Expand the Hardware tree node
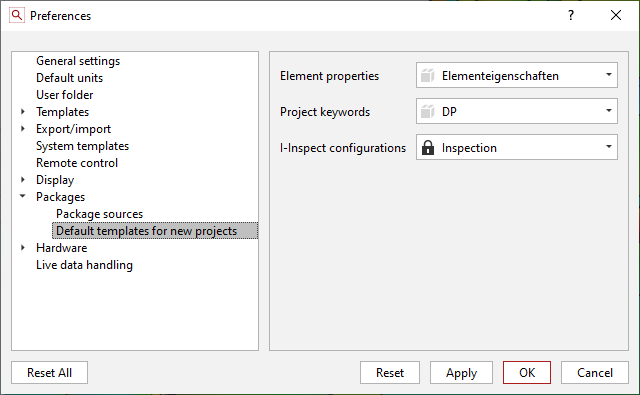The image size is (640, 395). pos(23,248)
